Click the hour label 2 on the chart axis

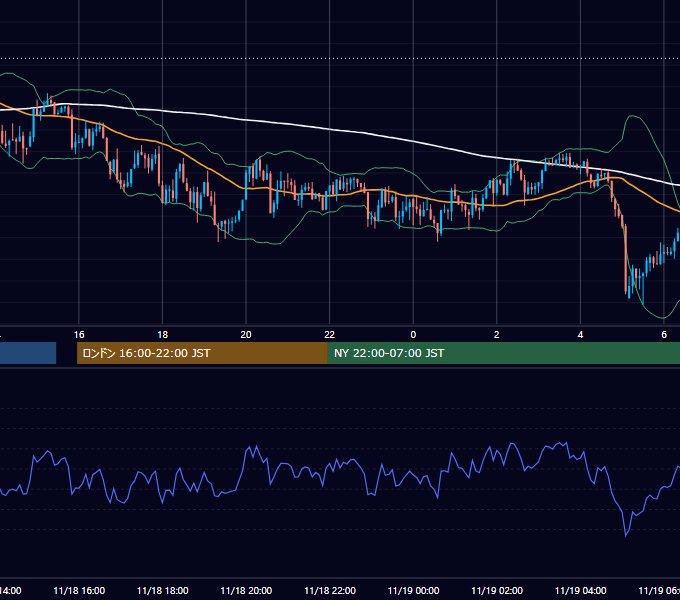point(497,335)
